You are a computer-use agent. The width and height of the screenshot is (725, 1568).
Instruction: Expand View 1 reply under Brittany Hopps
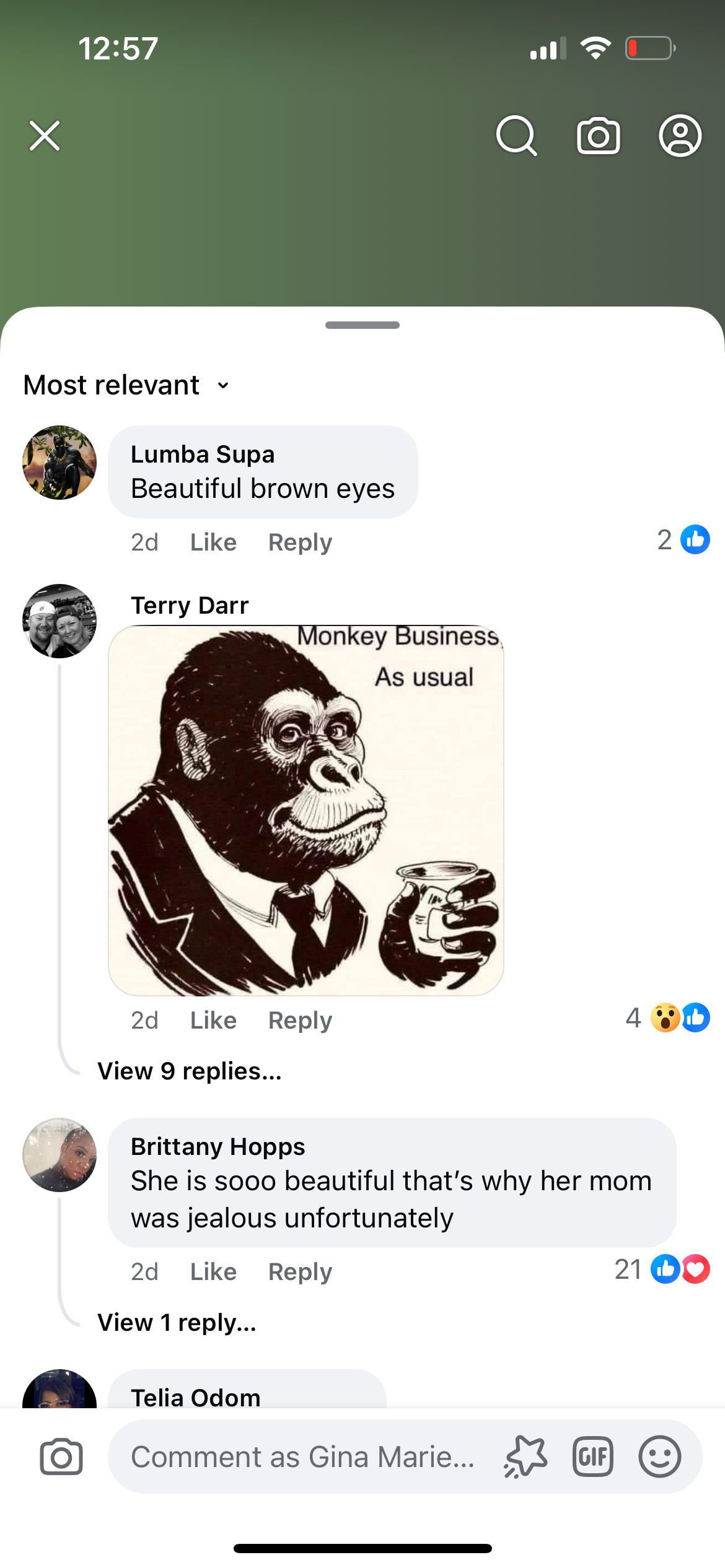177,1323
